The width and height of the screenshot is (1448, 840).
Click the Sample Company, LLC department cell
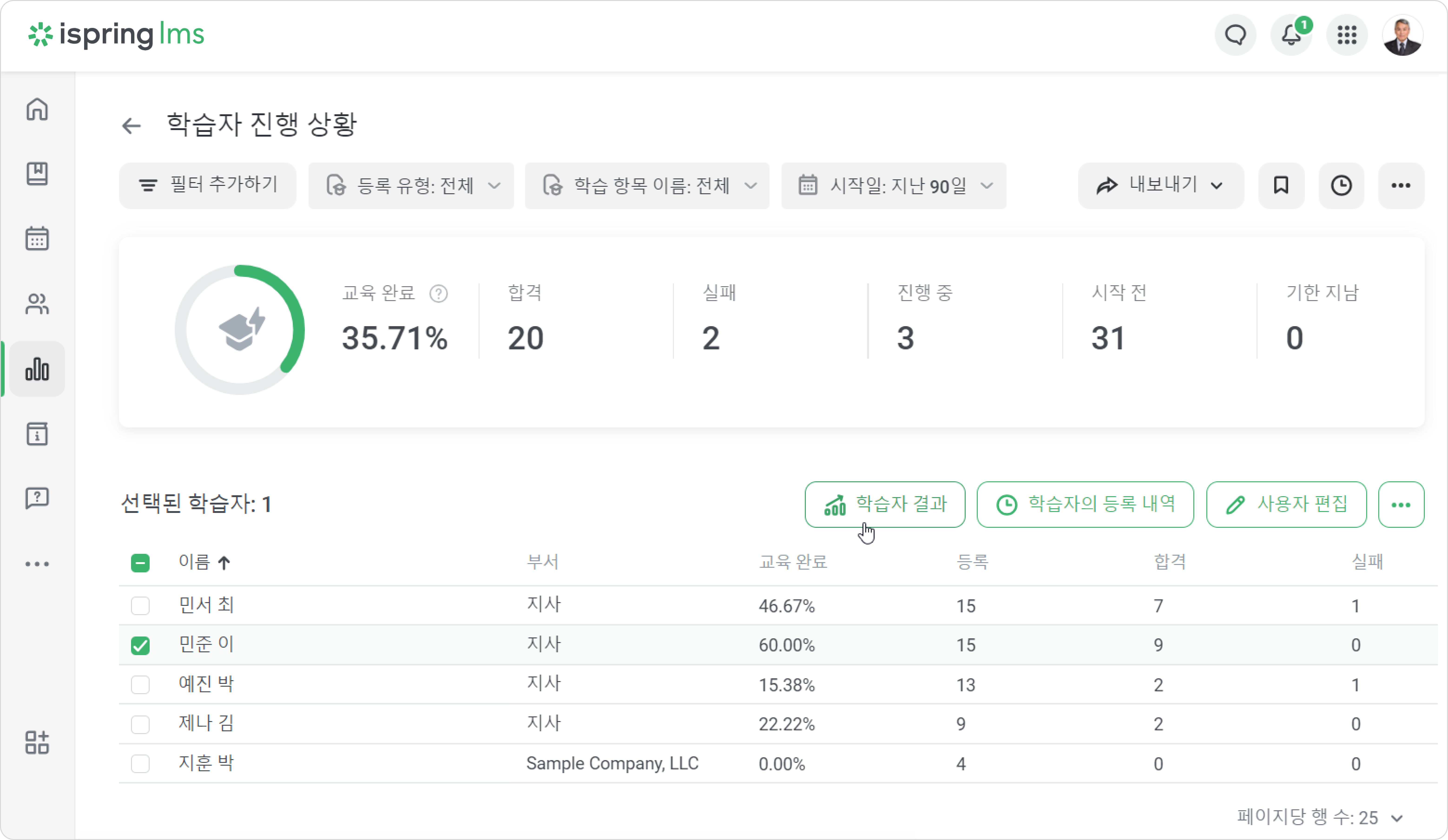612,764
